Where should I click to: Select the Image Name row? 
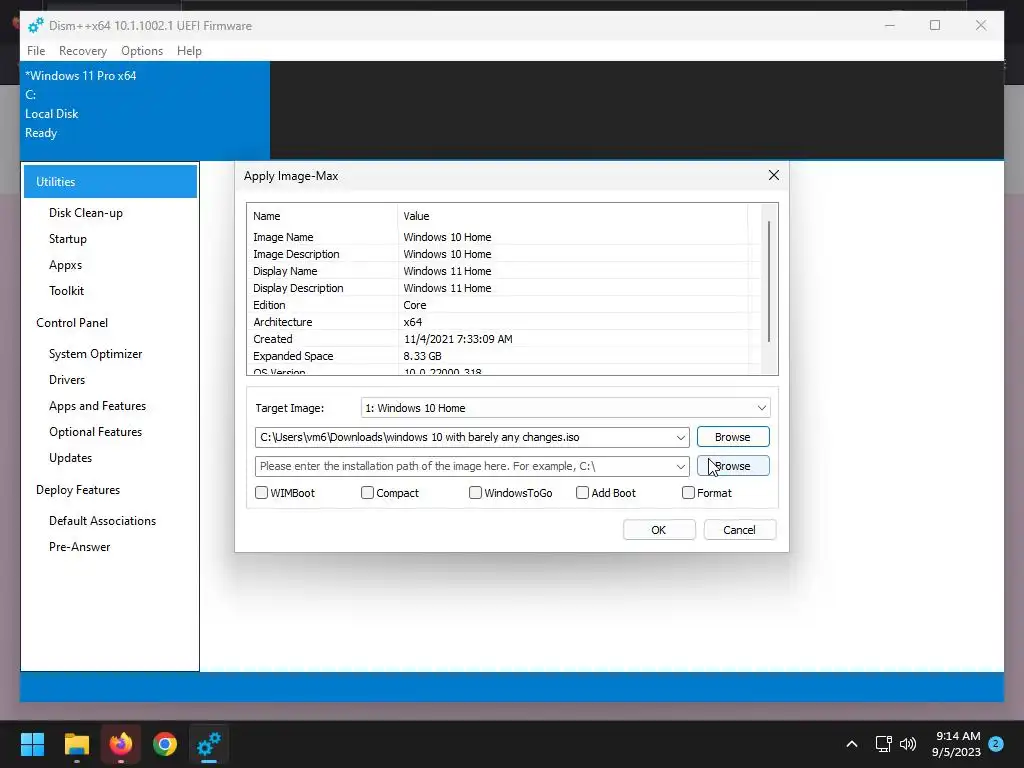pos(504,237)
